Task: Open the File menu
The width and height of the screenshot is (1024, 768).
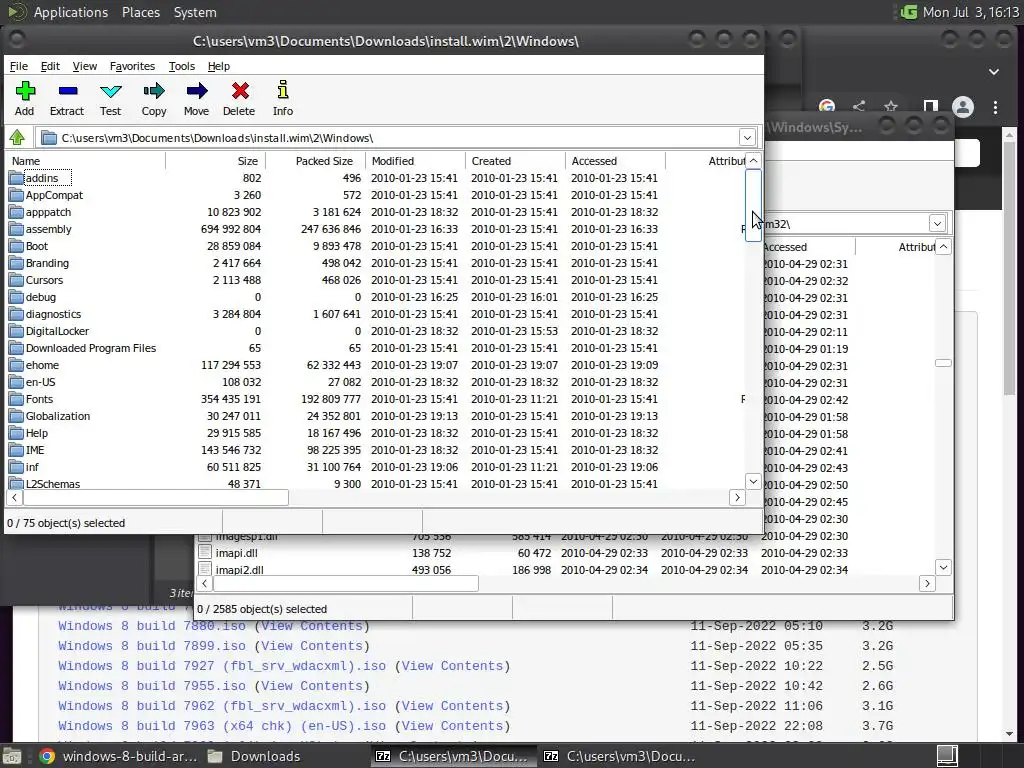Action: [x=18, y=66]
